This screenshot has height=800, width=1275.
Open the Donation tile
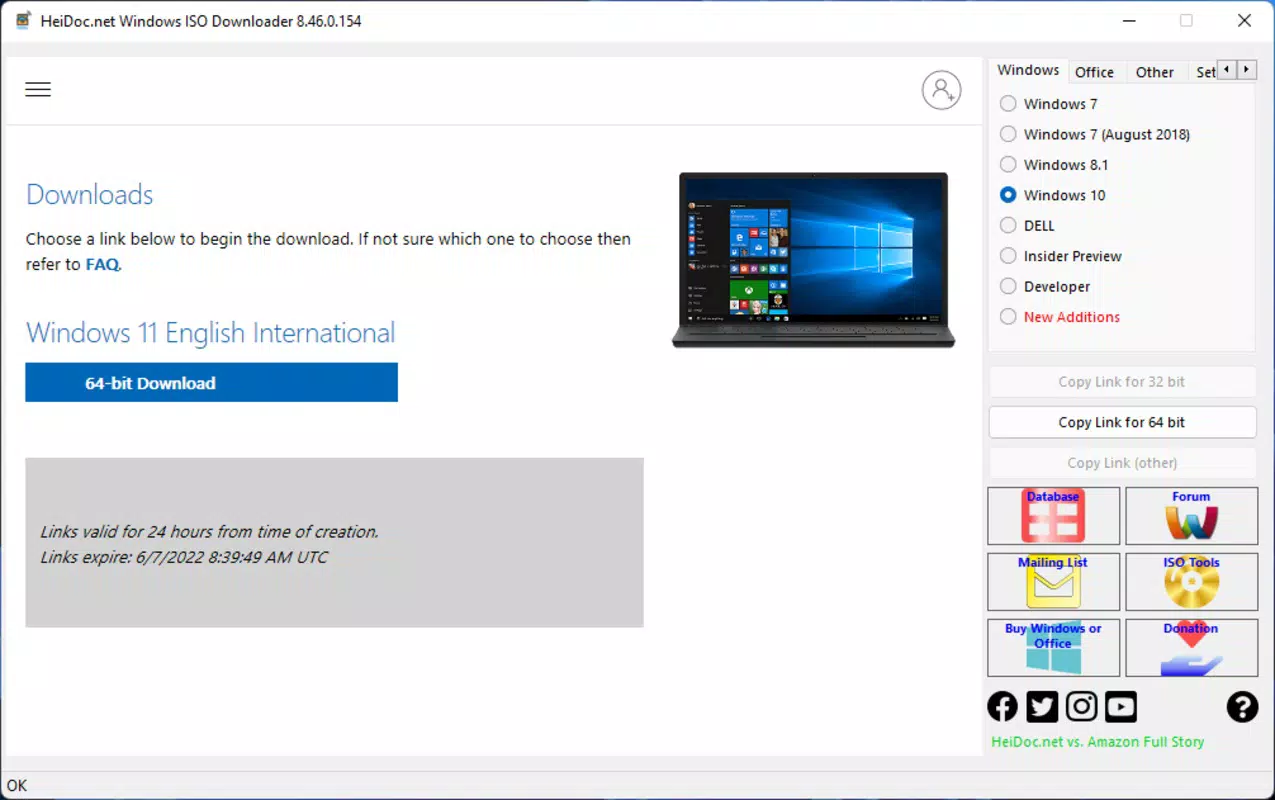point(1191,648)
